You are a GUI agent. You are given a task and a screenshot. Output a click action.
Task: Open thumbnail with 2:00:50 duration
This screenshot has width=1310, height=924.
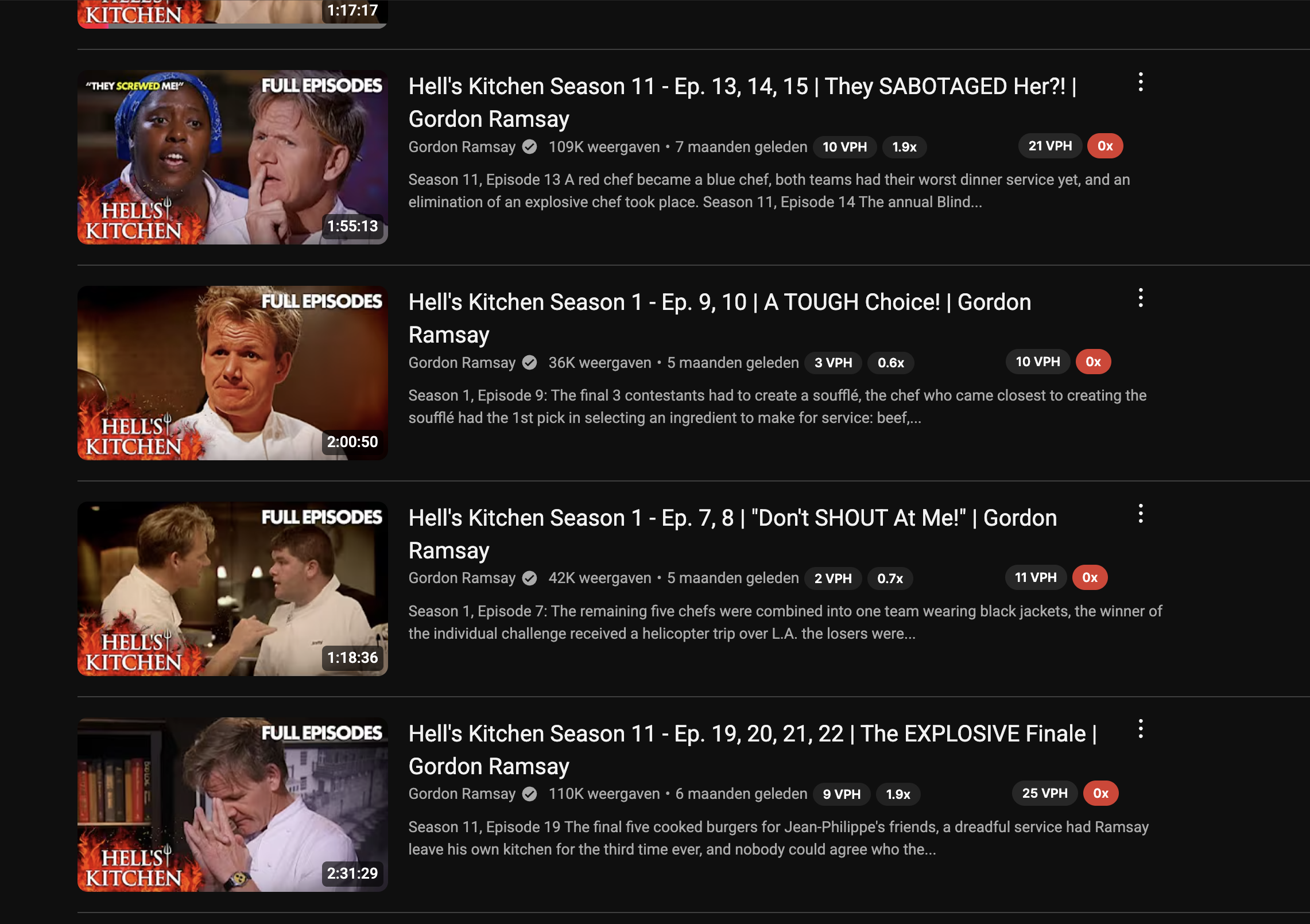(x=232, y=373)
